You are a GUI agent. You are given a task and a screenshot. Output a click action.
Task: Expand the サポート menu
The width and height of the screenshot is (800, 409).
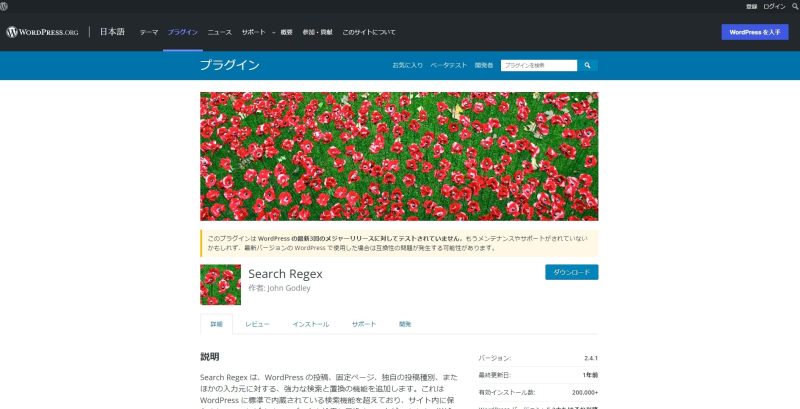(254, 32)
